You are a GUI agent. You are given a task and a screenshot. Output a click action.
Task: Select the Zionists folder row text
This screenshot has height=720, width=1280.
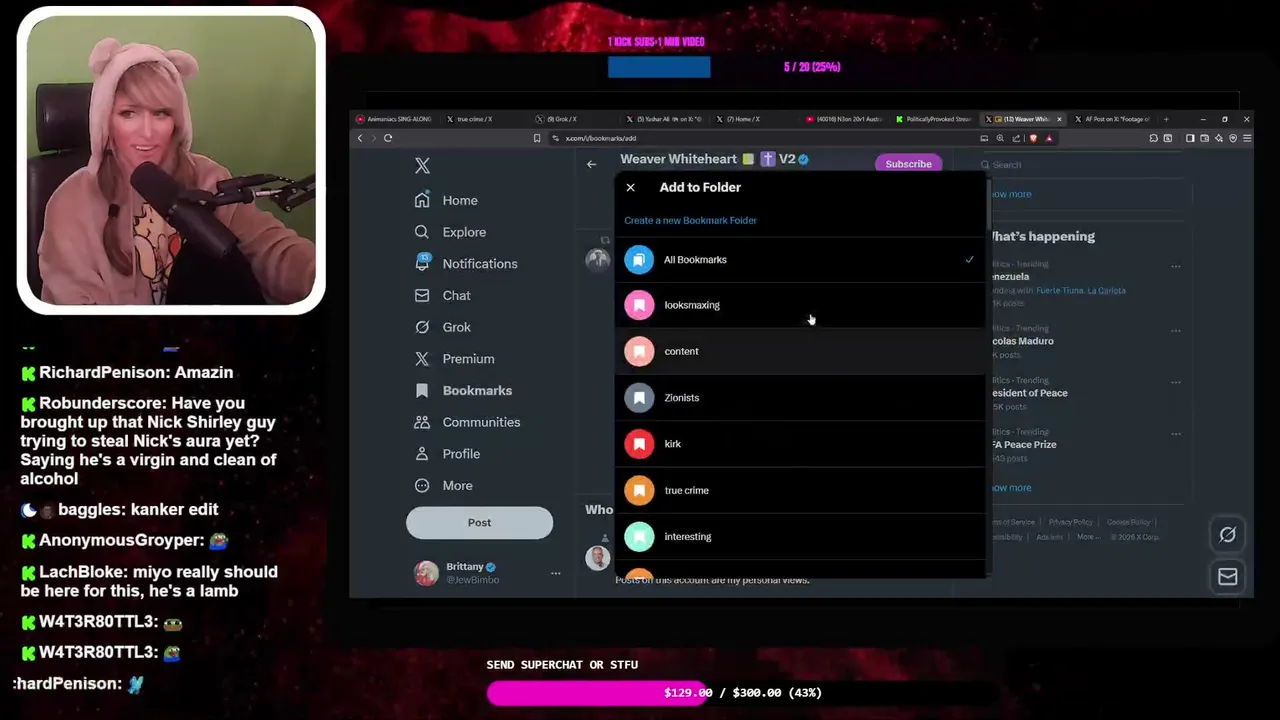(x=682, y=398)
